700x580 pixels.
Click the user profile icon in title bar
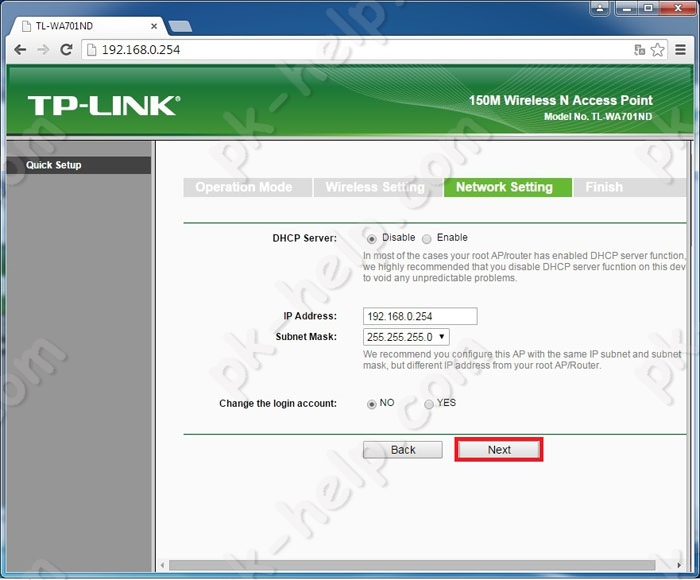pos(600,8)
